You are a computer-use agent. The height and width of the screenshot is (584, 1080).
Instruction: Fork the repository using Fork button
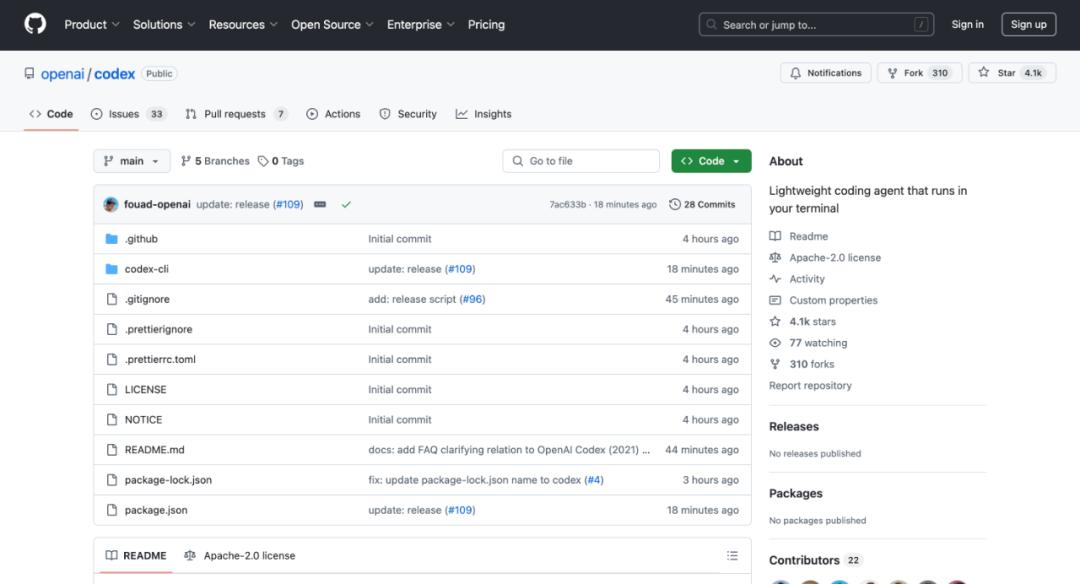click(919, 73)
